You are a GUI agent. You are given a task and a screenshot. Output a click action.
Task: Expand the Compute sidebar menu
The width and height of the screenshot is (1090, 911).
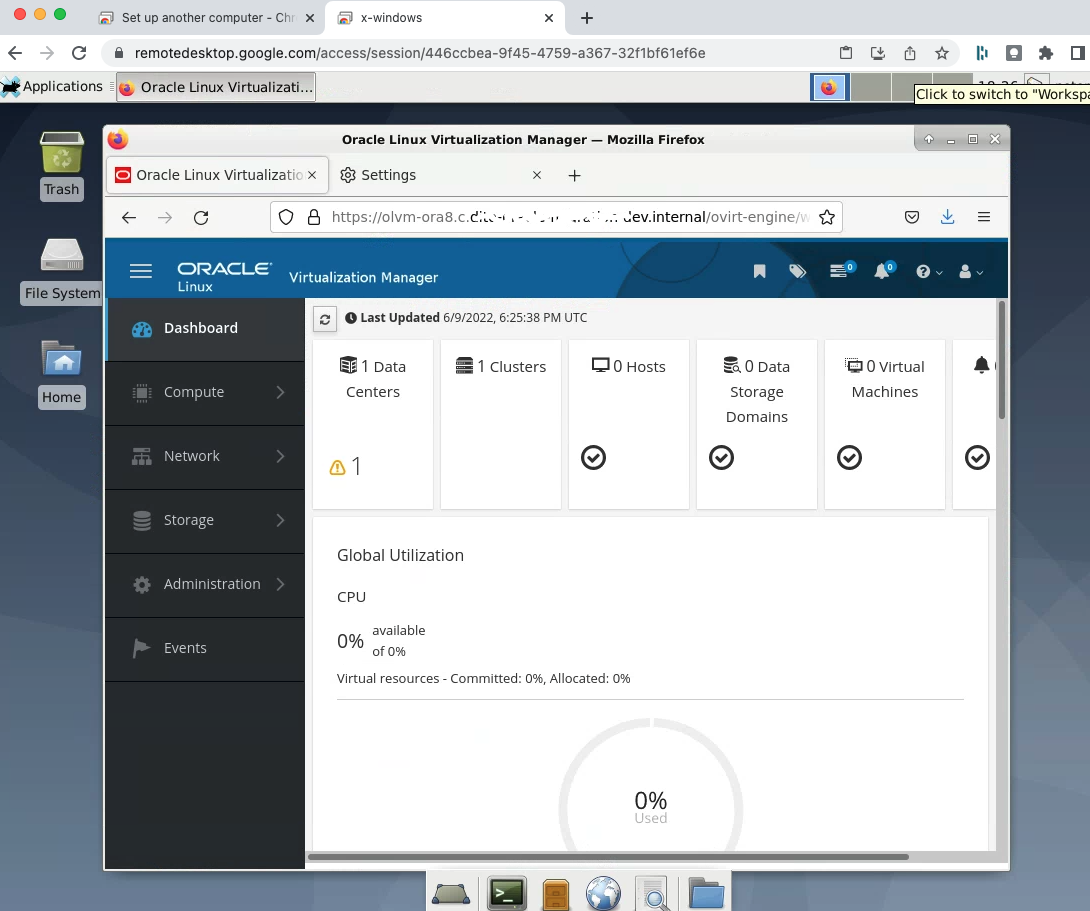[205, 392]
